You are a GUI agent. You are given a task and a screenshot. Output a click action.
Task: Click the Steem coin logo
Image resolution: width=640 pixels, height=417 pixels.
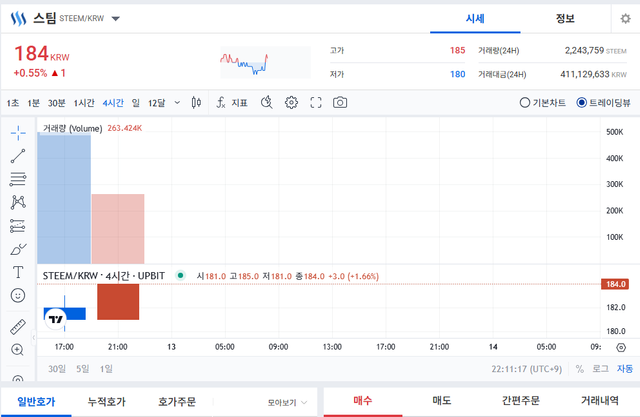(18, 18)
